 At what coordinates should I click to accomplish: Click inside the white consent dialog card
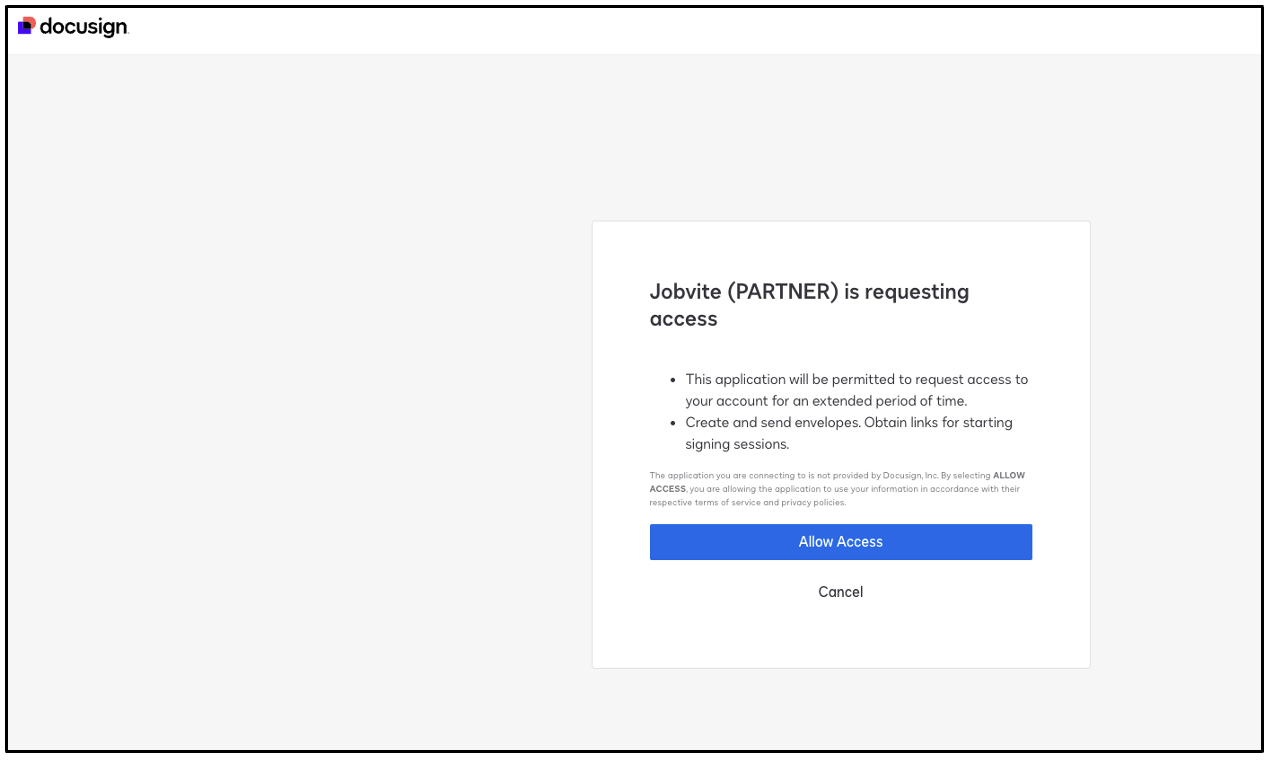coord(840,630)
